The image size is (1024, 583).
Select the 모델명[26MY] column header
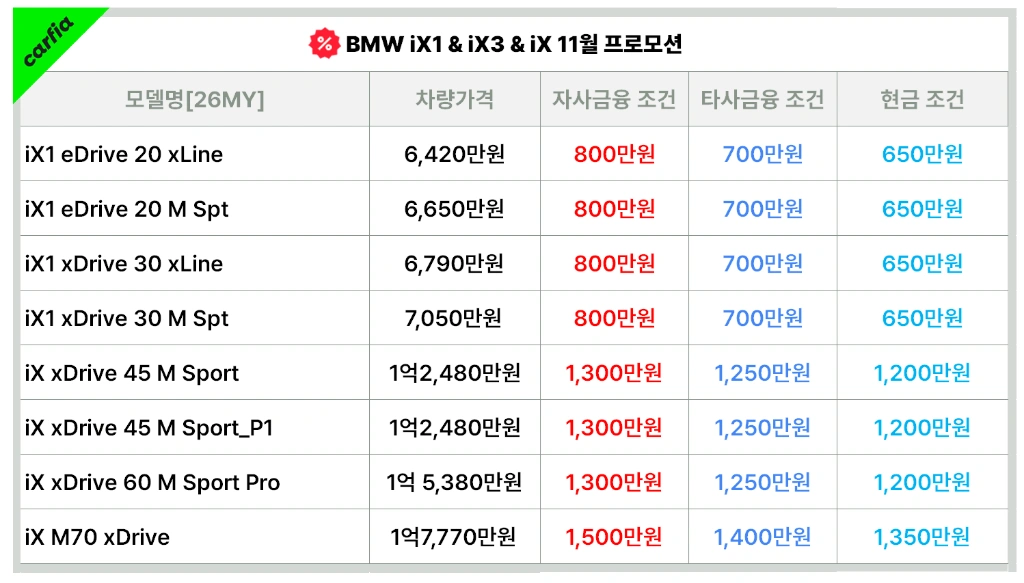pos(194,99)
